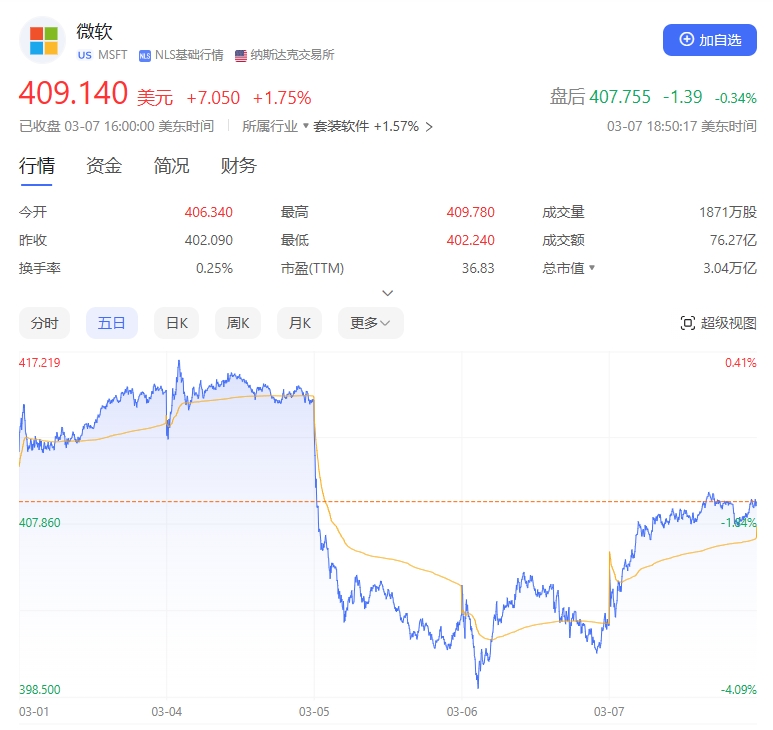Open the 超级视图 super view
The width and height of the screenshot is (773, 730).
tap(718, 323)
